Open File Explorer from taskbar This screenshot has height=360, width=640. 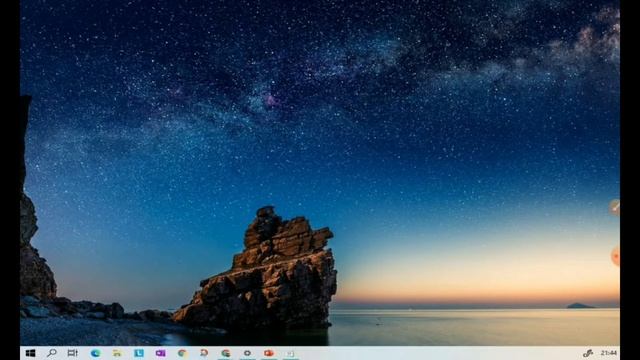[117, 353]
